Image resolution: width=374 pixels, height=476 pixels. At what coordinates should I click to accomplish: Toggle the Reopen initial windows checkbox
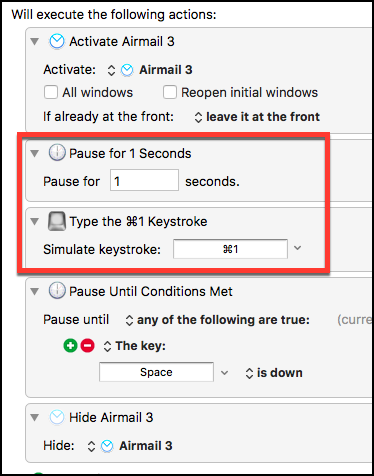tap(170, 92)
